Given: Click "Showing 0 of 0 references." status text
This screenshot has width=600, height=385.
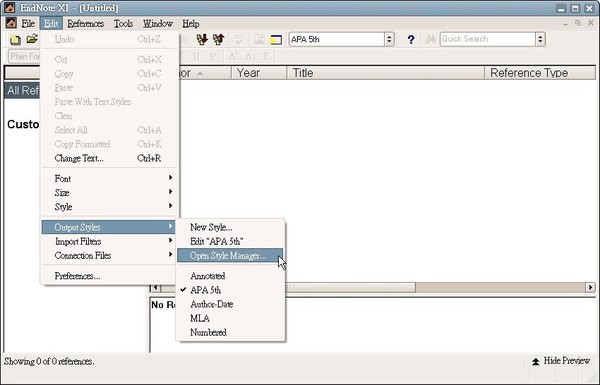Looking at the screenshot, I should click(x=49, y=361).
